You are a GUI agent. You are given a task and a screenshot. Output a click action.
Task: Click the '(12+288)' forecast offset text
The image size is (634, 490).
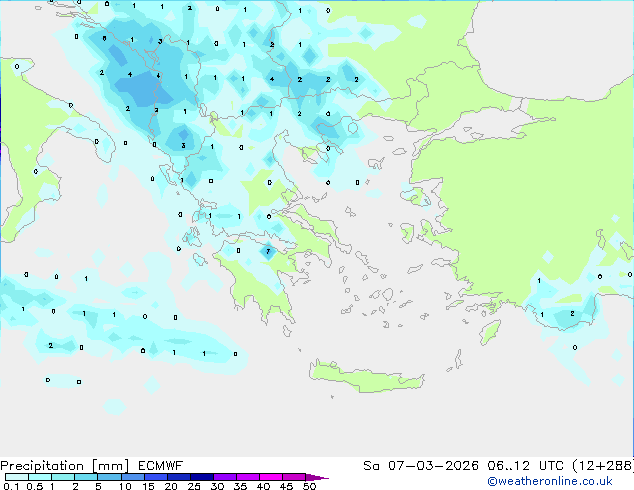[603, 466]
